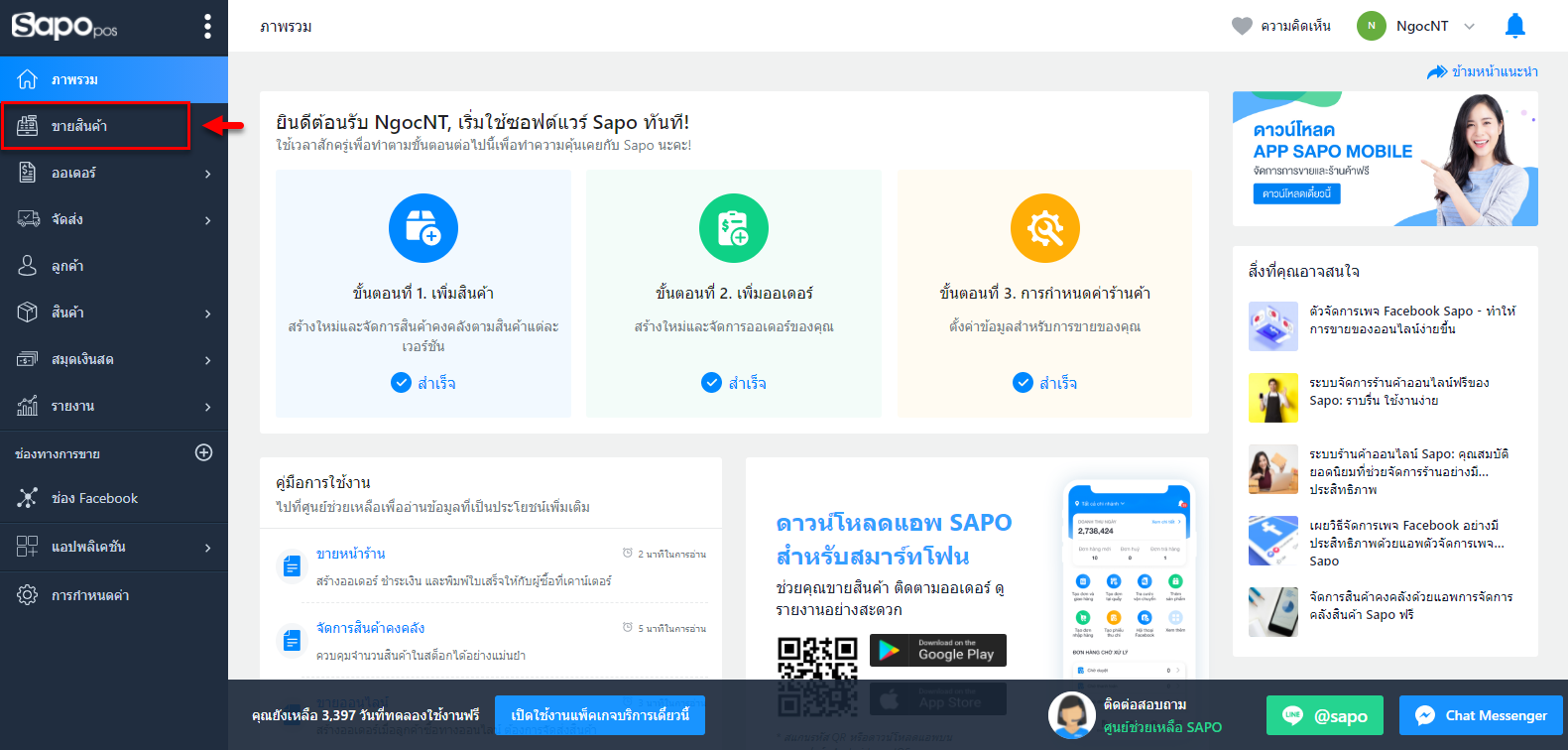The image size is (1568, 750).
Task: Click ขั้นตอนที่ 3. การกำหนดค่าร้านค้า heading
Action: (1045, 293)
